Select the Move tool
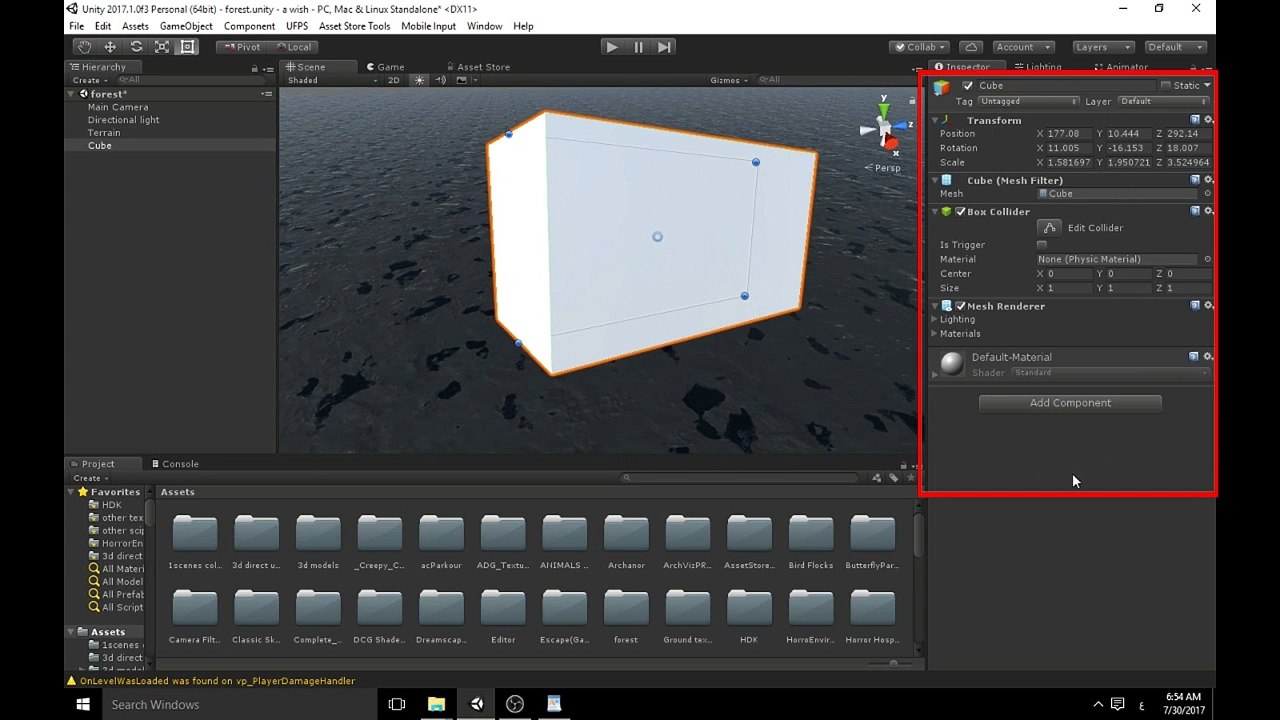1280x720 pixels. coord(110,47)
